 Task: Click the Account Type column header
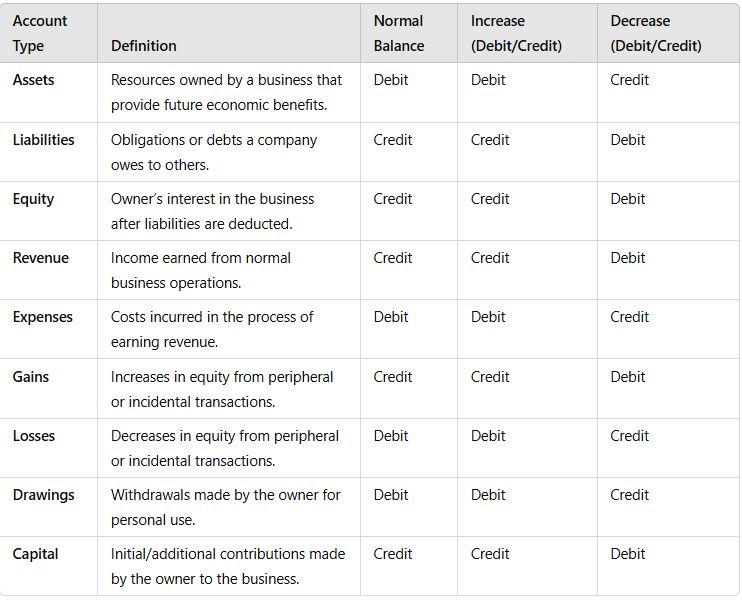(40, 33)
